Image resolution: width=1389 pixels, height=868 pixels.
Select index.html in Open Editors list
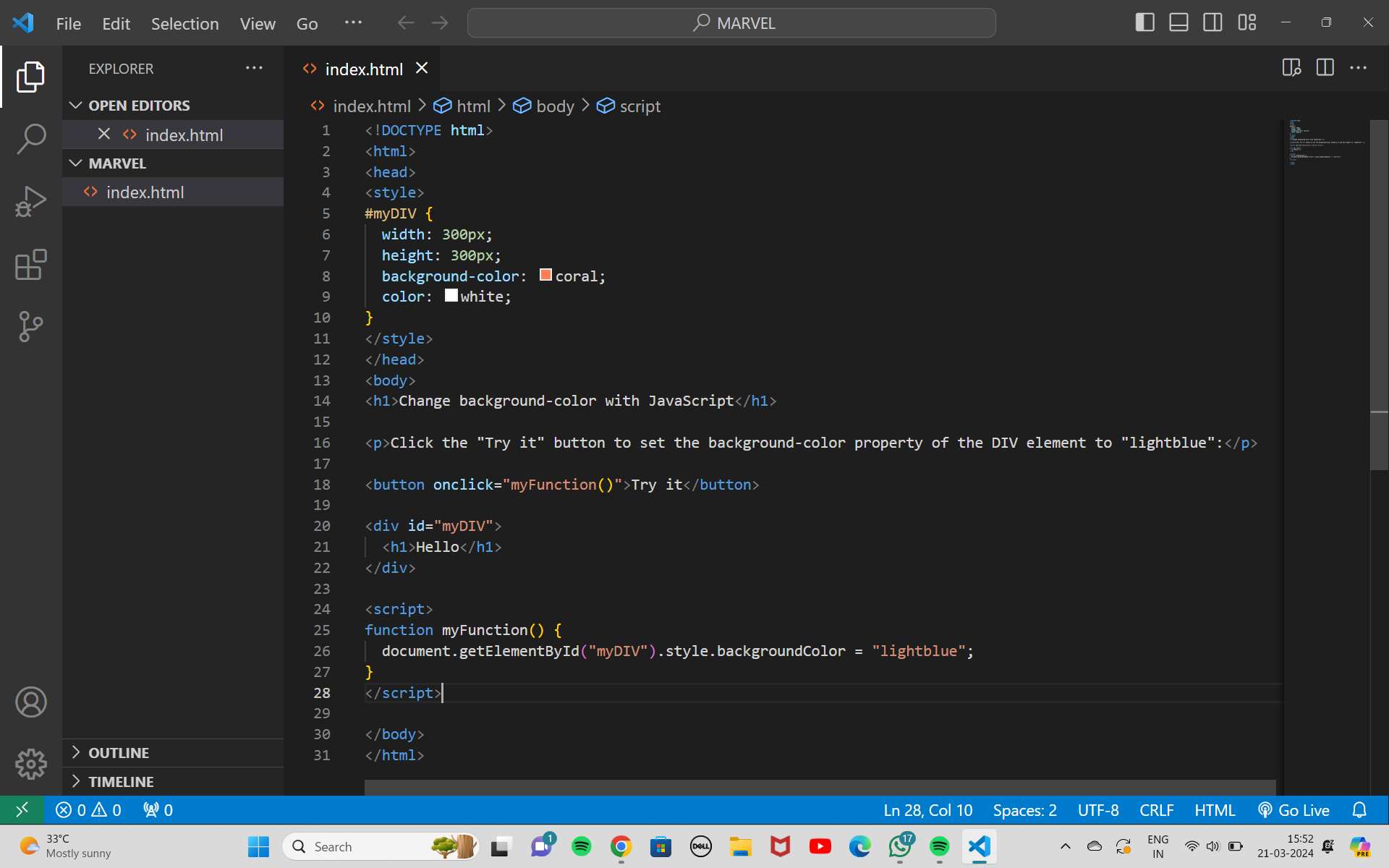[x=173, y=135]
